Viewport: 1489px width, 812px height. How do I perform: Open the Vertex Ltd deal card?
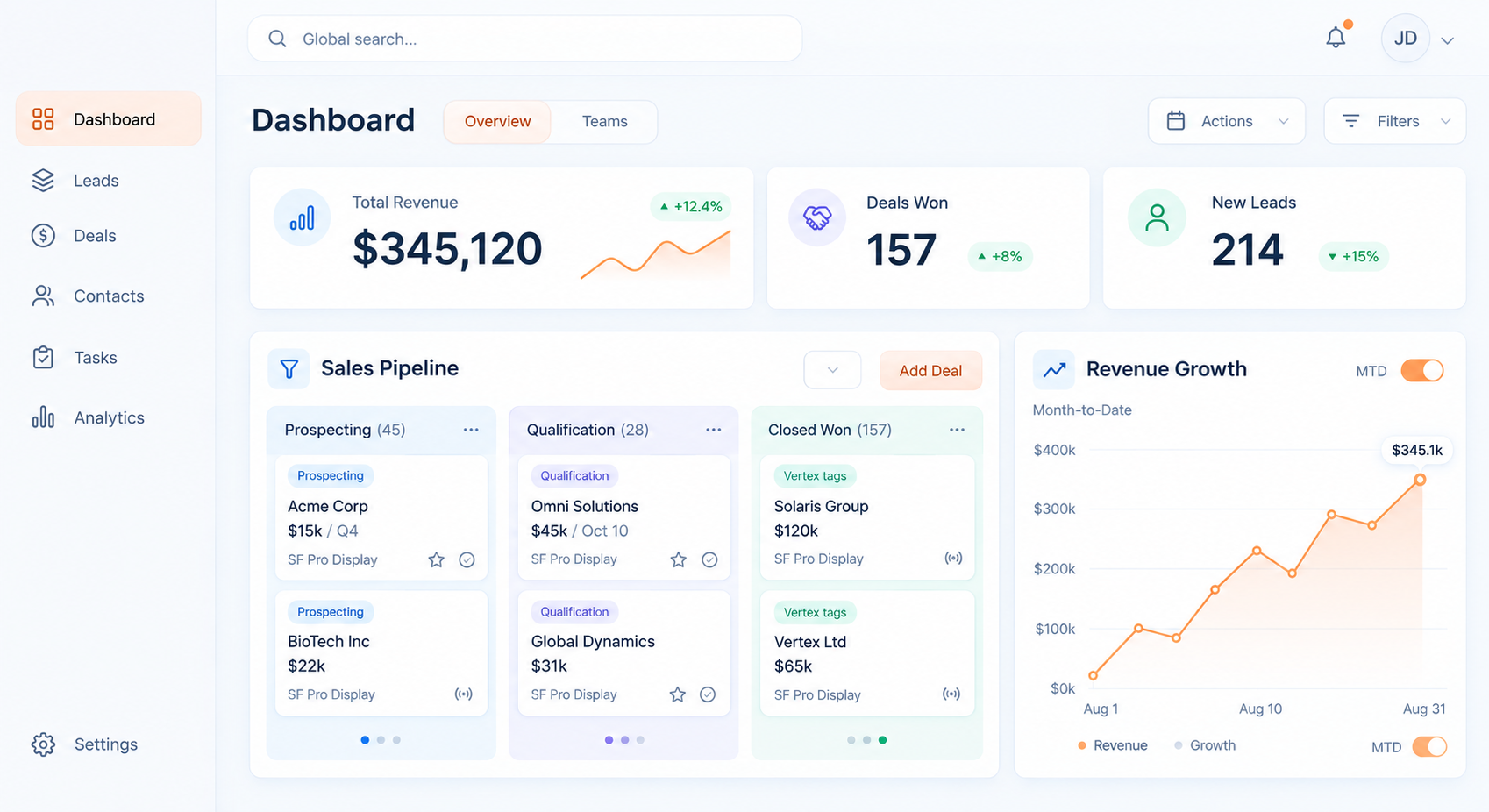[867, 653]
